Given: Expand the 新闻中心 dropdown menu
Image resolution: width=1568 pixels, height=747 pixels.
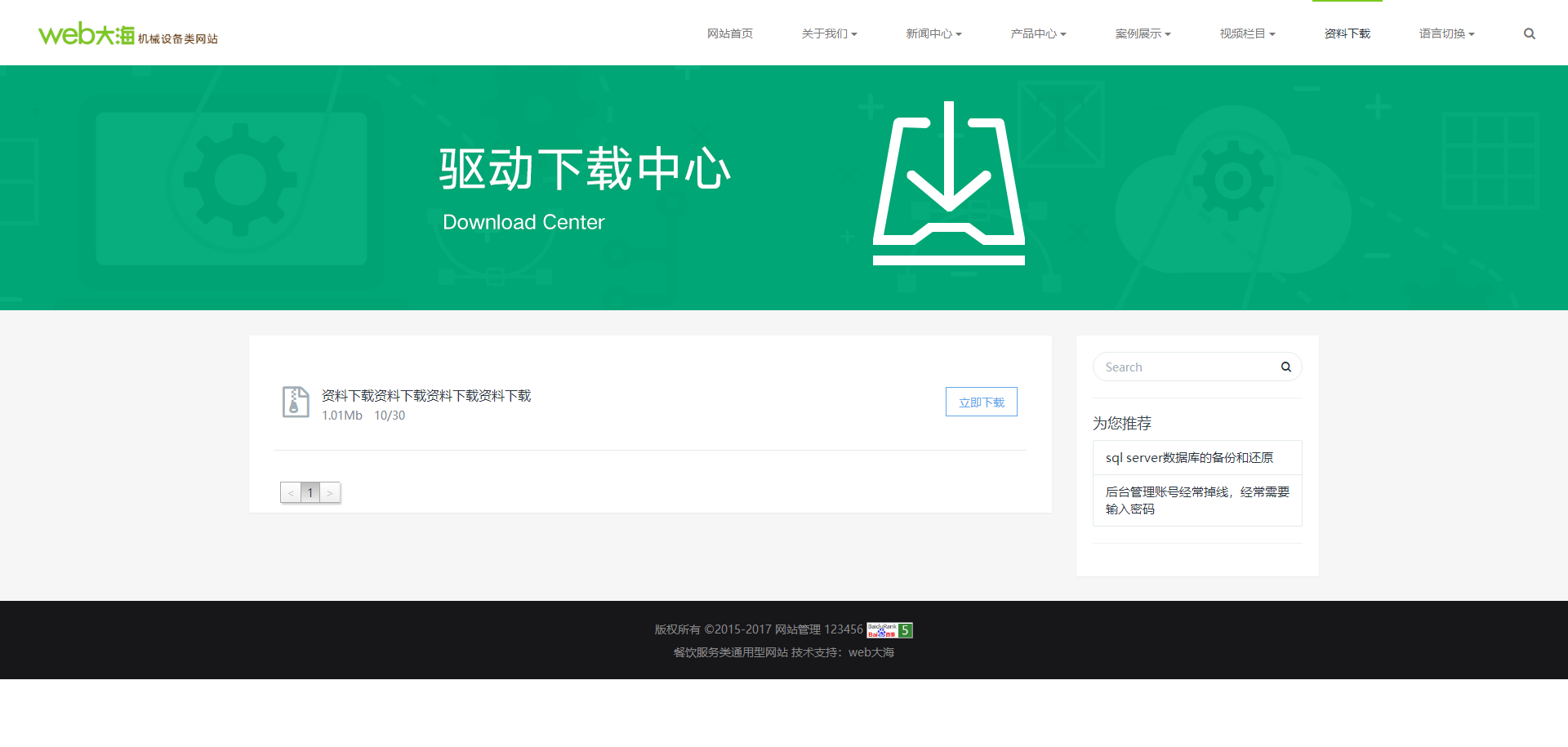Looking at the screenshot, I should click(933, 33).
